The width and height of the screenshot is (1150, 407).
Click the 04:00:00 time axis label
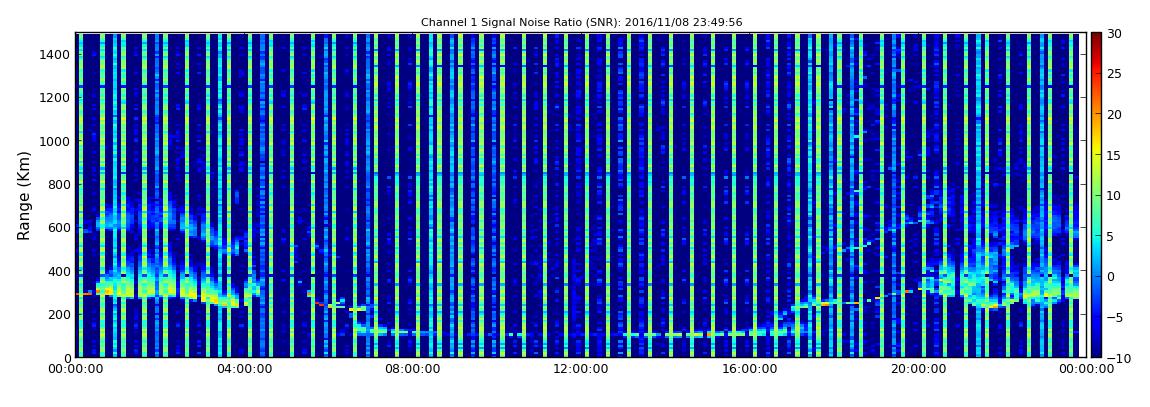[x=244, y=369]
